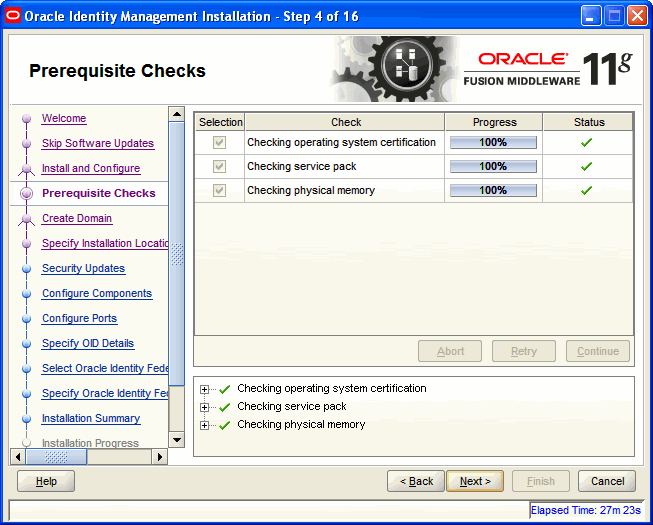Click the Configure Ports step bullet
Screen dimensions: 653x525
(x=27, y=318)
